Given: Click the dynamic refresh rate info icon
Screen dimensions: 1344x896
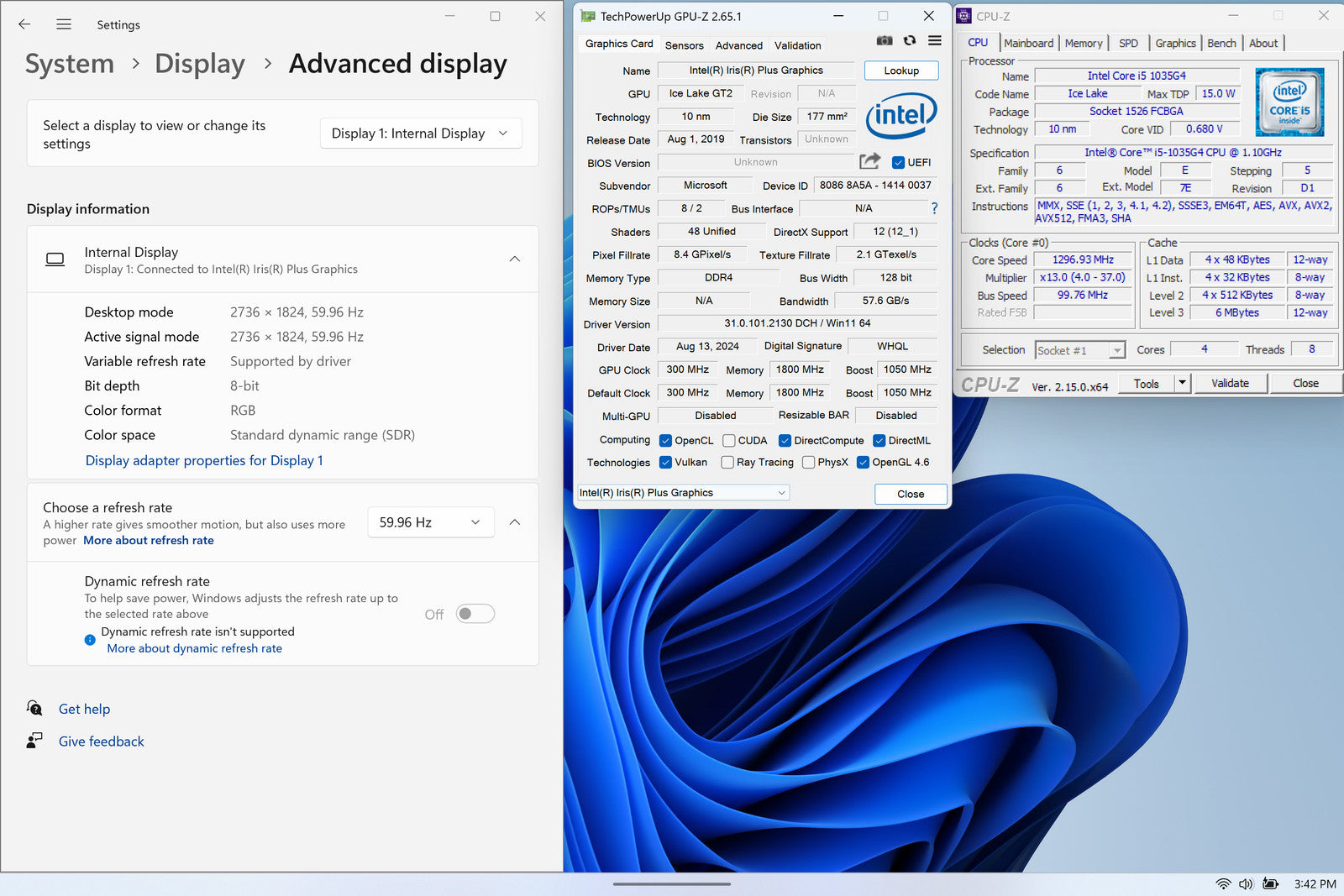Looking at the screenshot, I should tap(90, 640).
